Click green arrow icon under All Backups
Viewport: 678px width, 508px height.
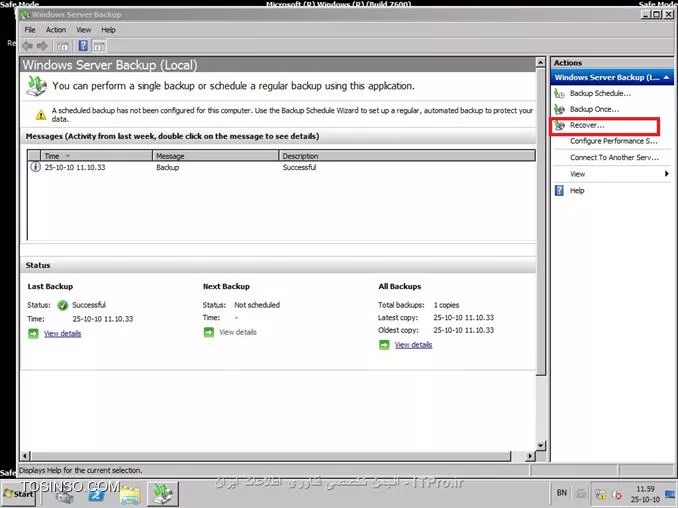(384, 345)
